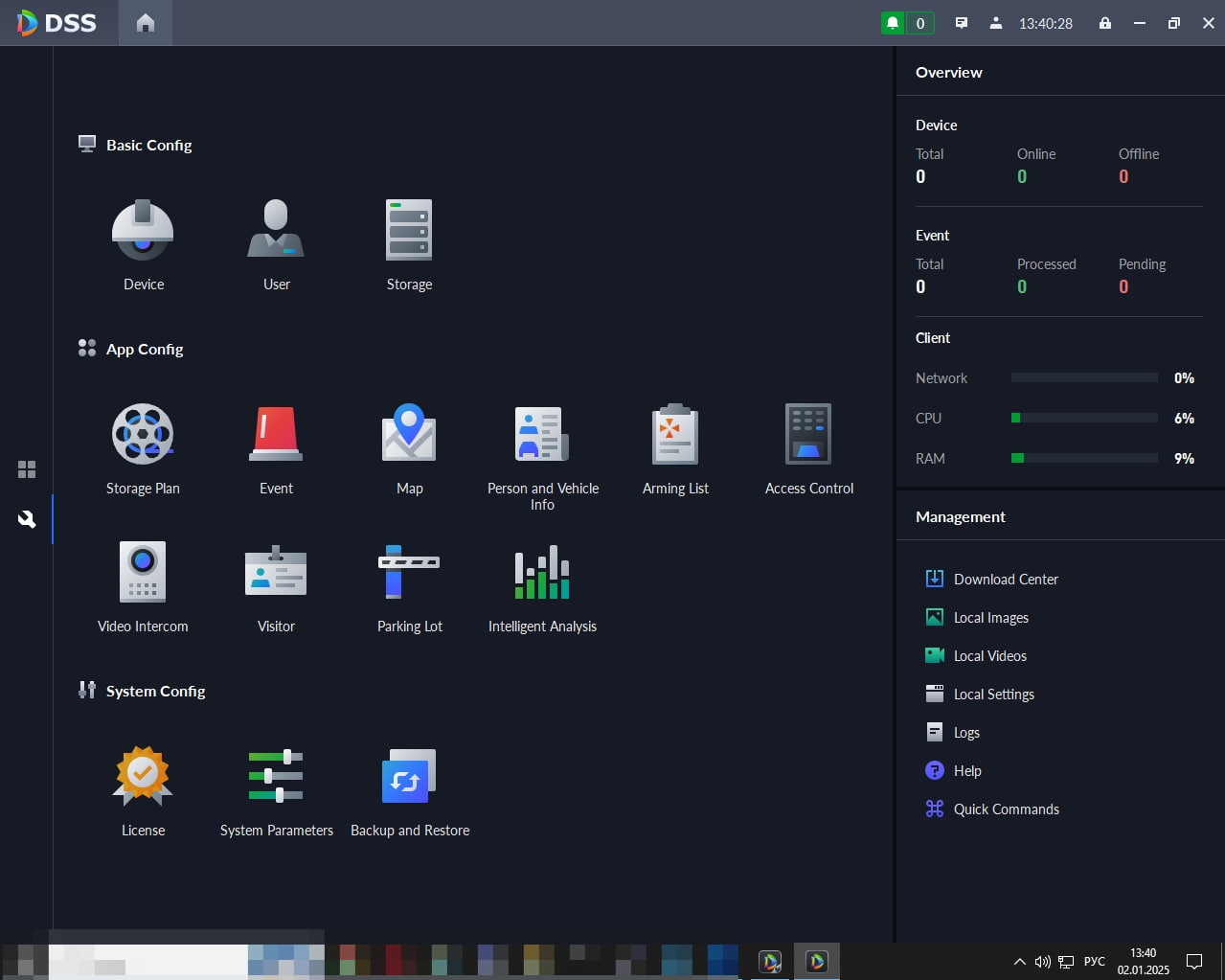Screen dimensions: 1225x980
Task: Open the message panel icon in title bar
Action: (962, 23)
